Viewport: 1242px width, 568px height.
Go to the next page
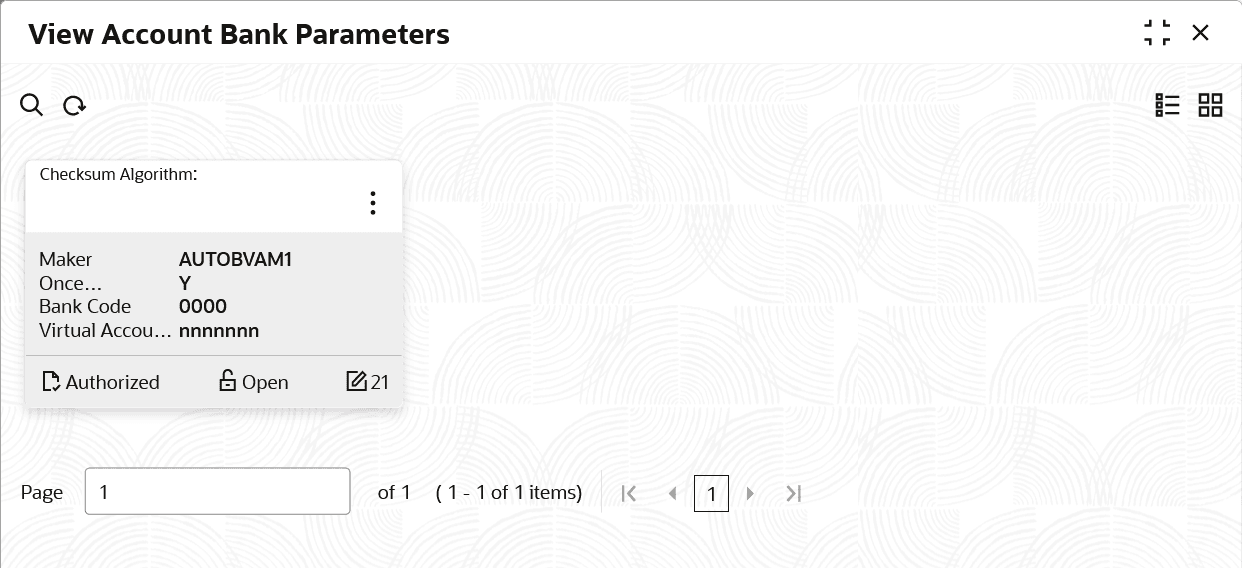[750, 493]
